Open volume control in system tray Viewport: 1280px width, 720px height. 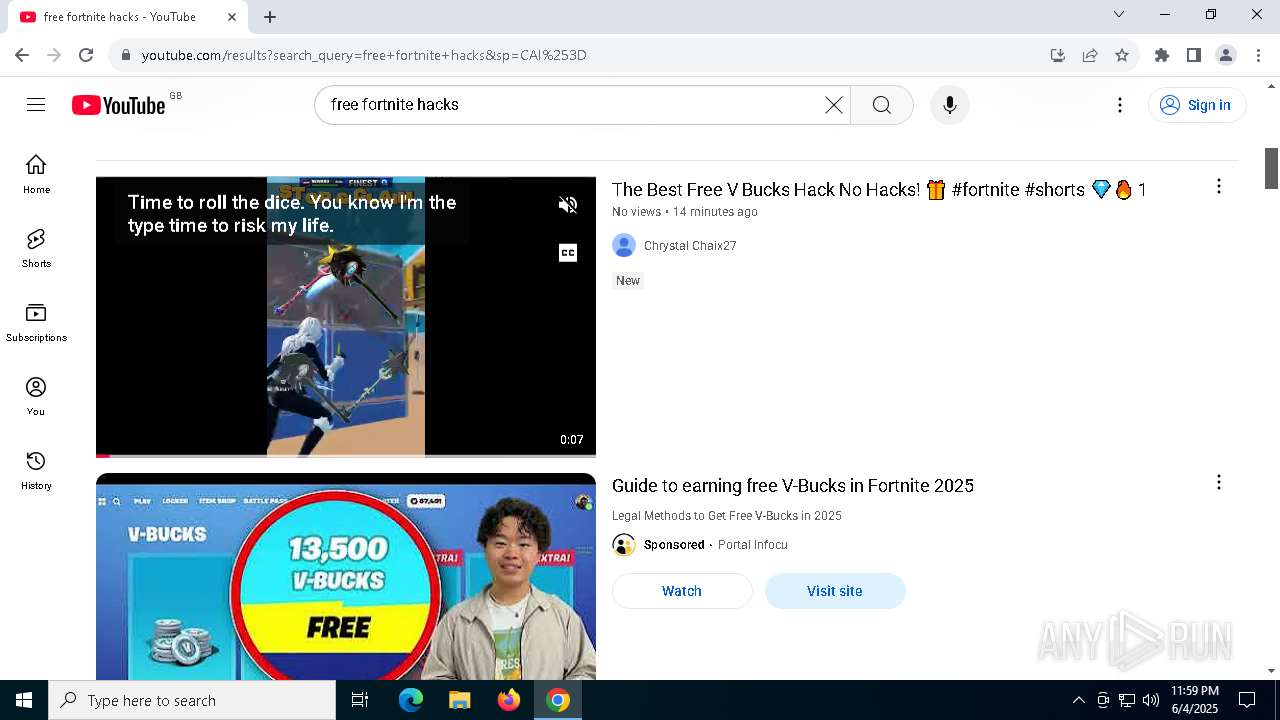(1151, 700)
